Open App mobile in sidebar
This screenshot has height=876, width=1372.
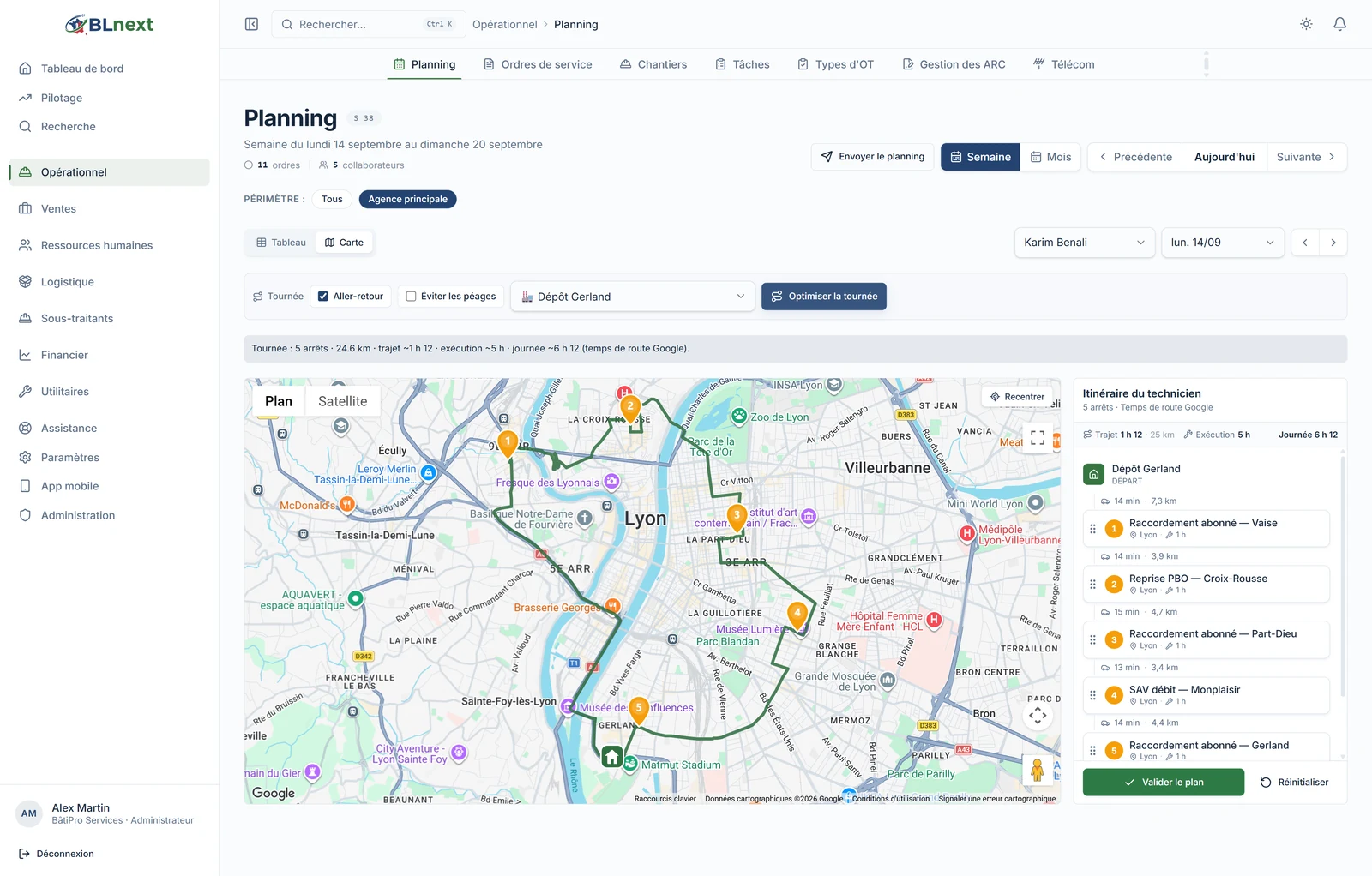click(109, 486)
